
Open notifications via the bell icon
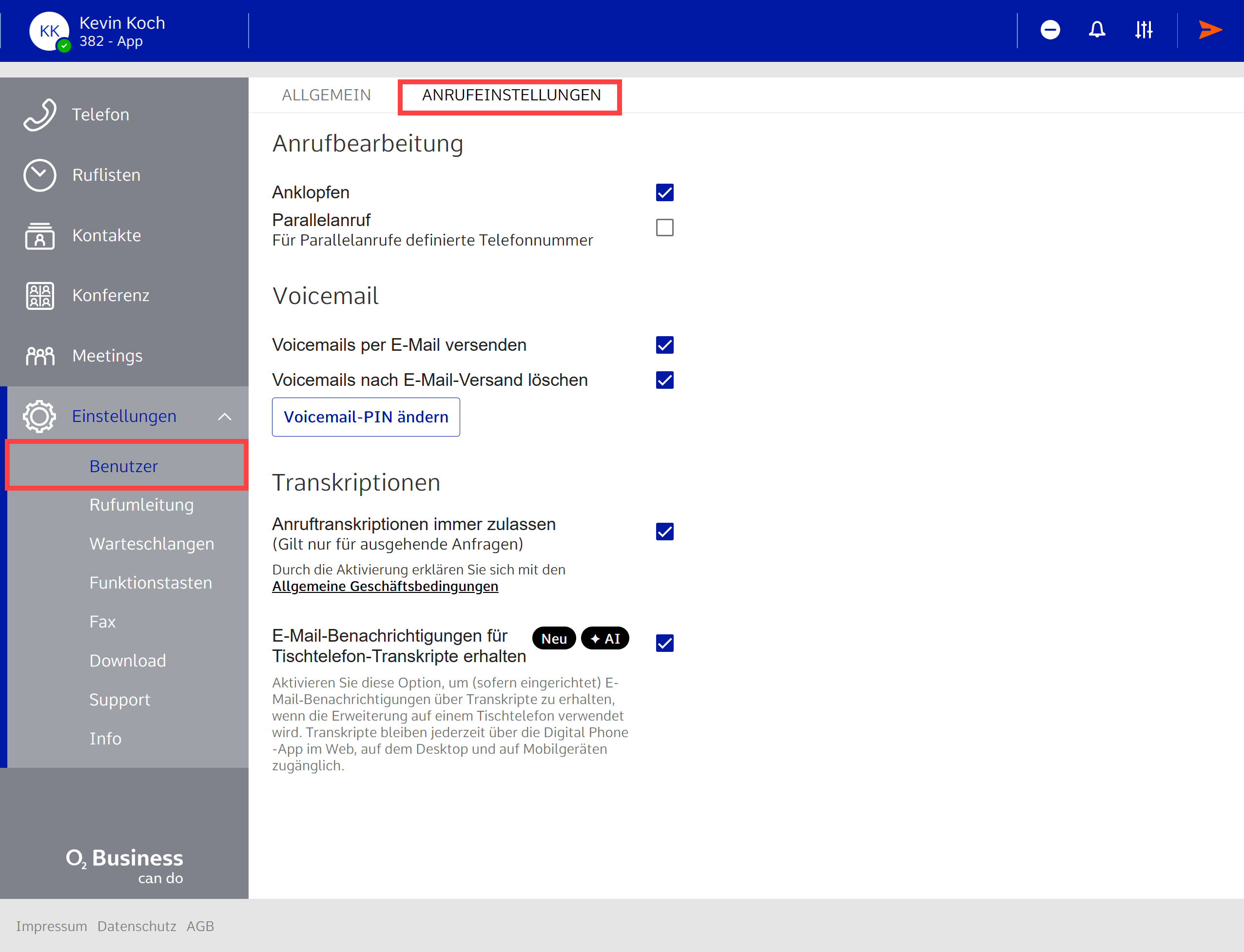coord(1097,29)
